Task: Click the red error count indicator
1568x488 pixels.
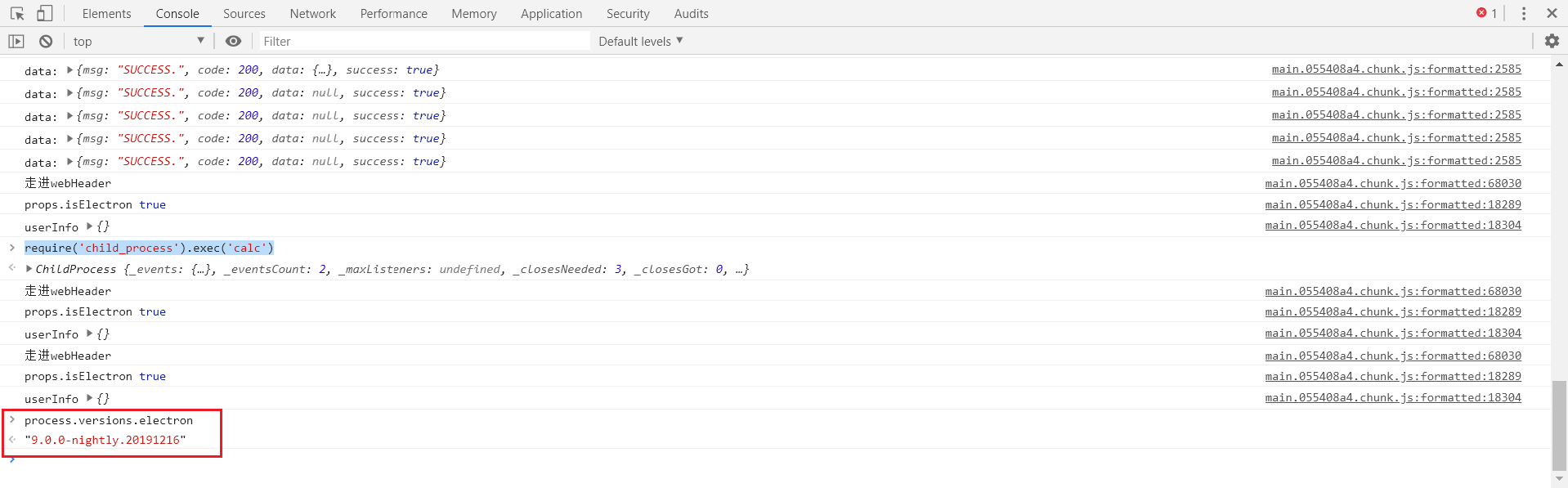Action: (x=1486, y=13)
